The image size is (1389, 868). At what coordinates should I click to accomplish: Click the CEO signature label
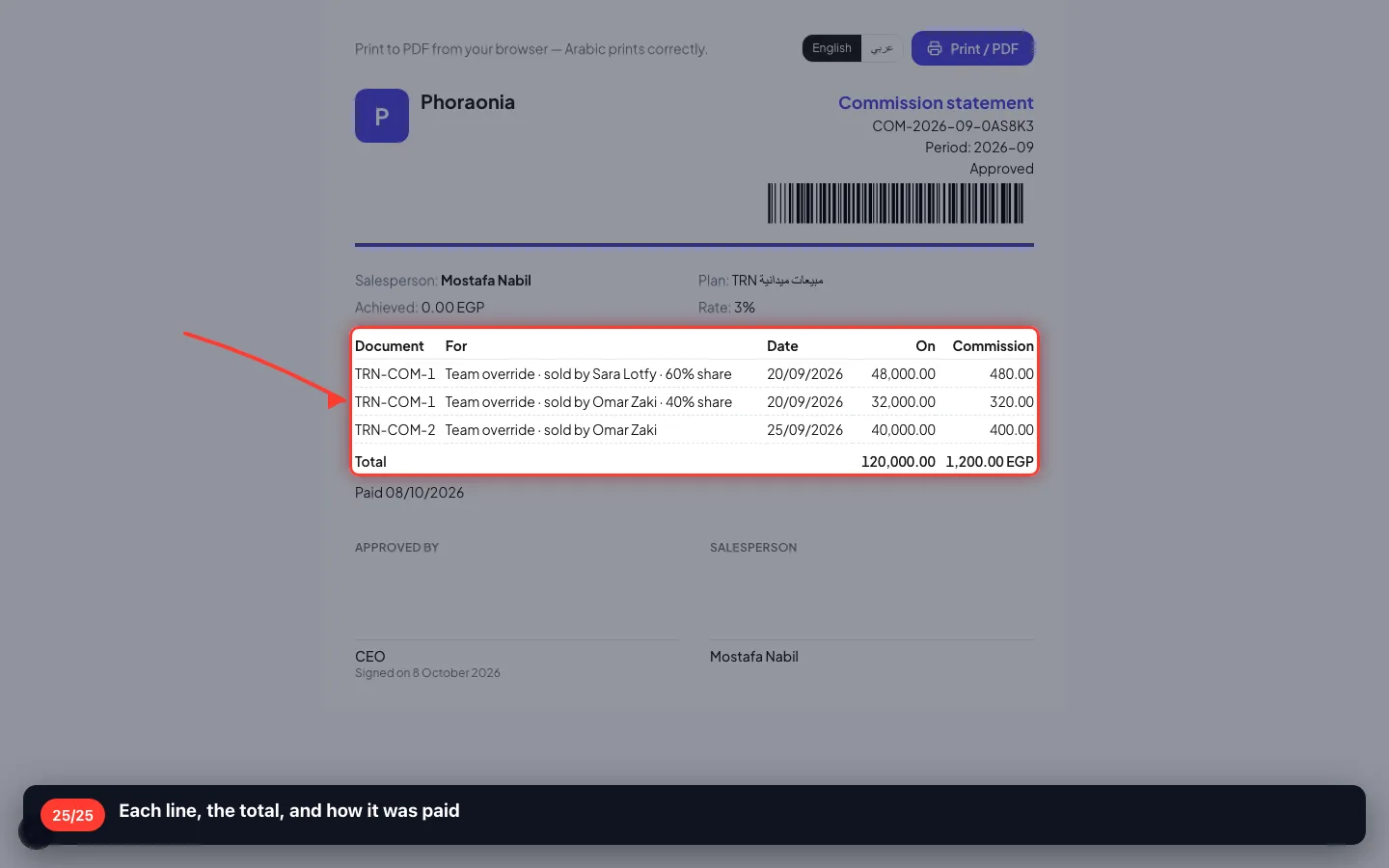tap(370, 657)
